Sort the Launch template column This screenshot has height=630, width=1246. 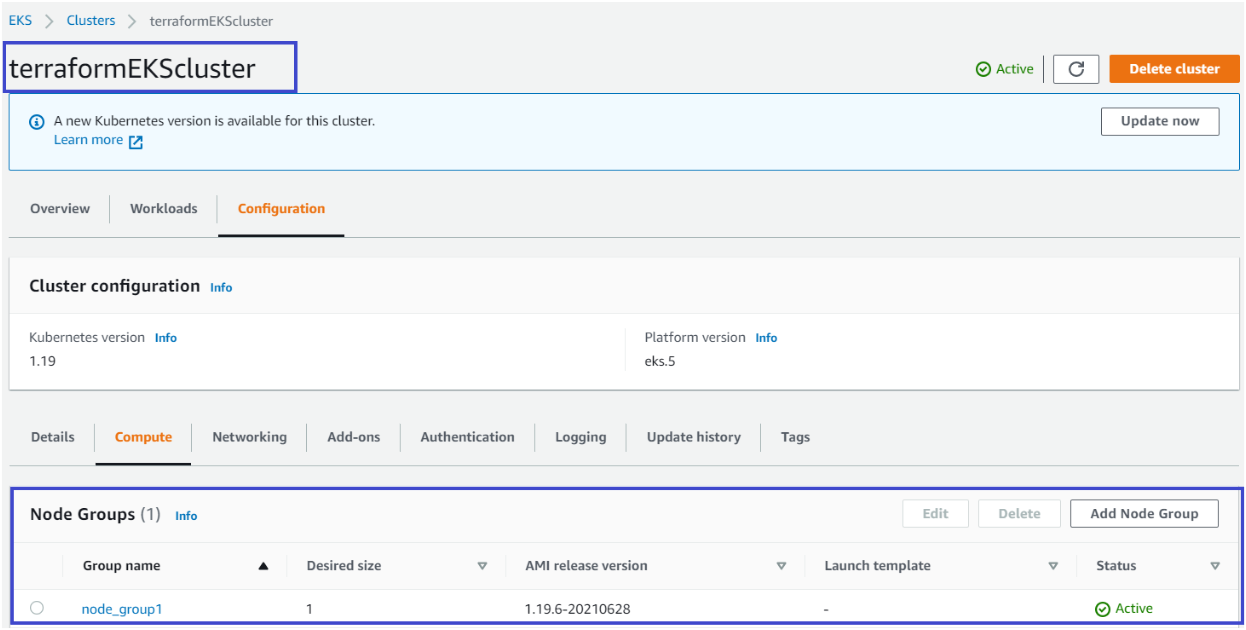pyautogui.click(x=1053, y=566)
